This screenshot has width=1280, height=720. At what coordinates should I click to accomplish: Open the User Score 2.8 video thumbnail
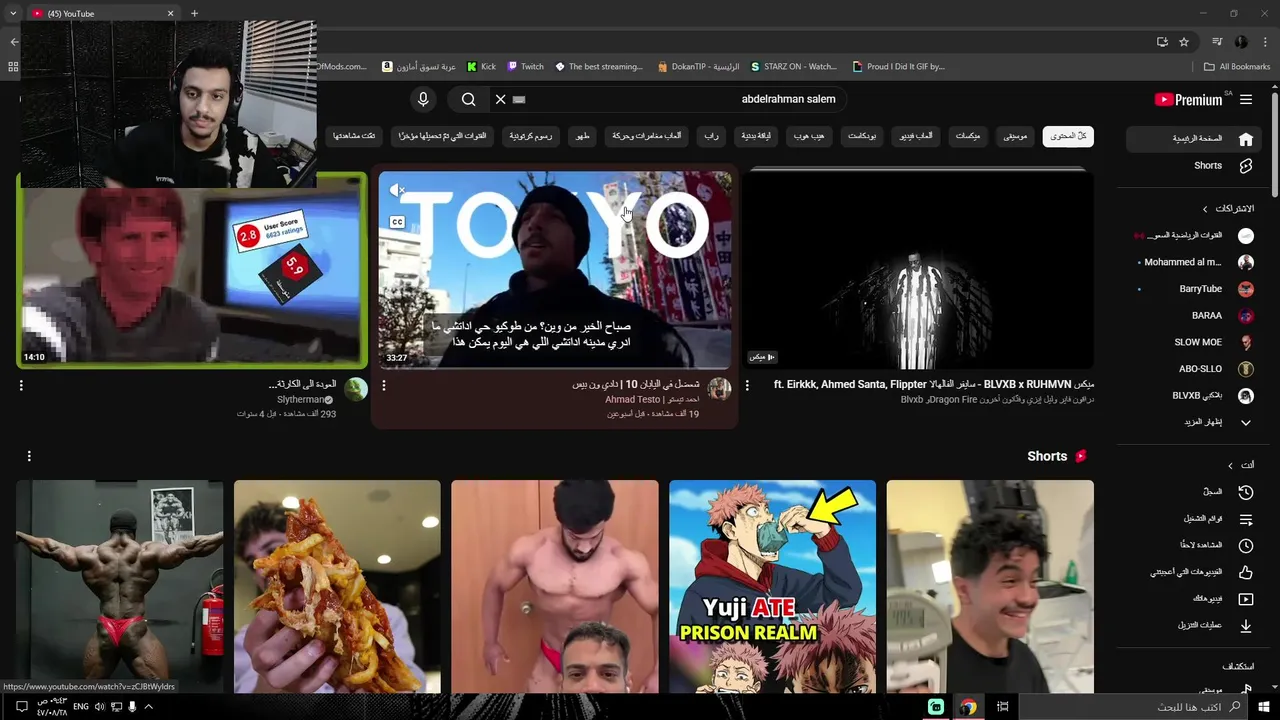(192, 270)
